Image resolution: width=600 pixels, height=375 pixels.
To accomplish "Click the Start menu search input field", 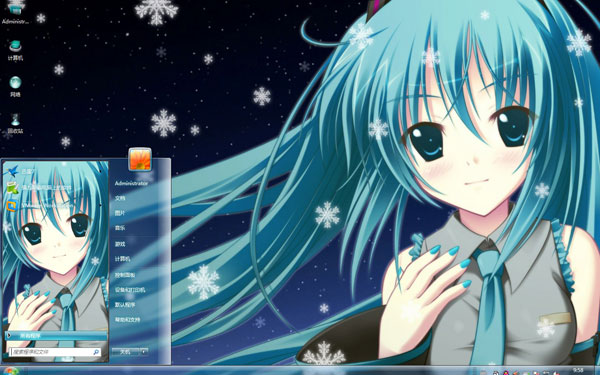I will pos(55,352).
